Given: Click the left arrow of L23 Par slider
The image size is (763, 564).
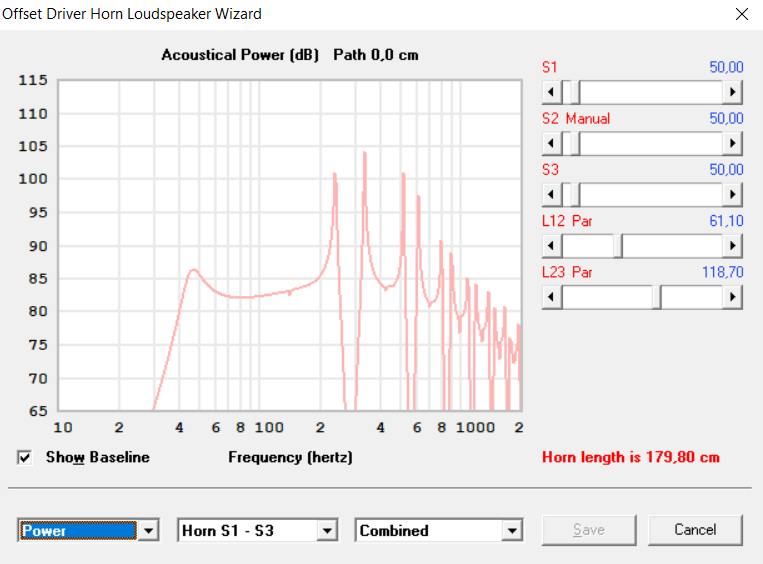Looking at the screenshot, I should [x=552, y=297].
